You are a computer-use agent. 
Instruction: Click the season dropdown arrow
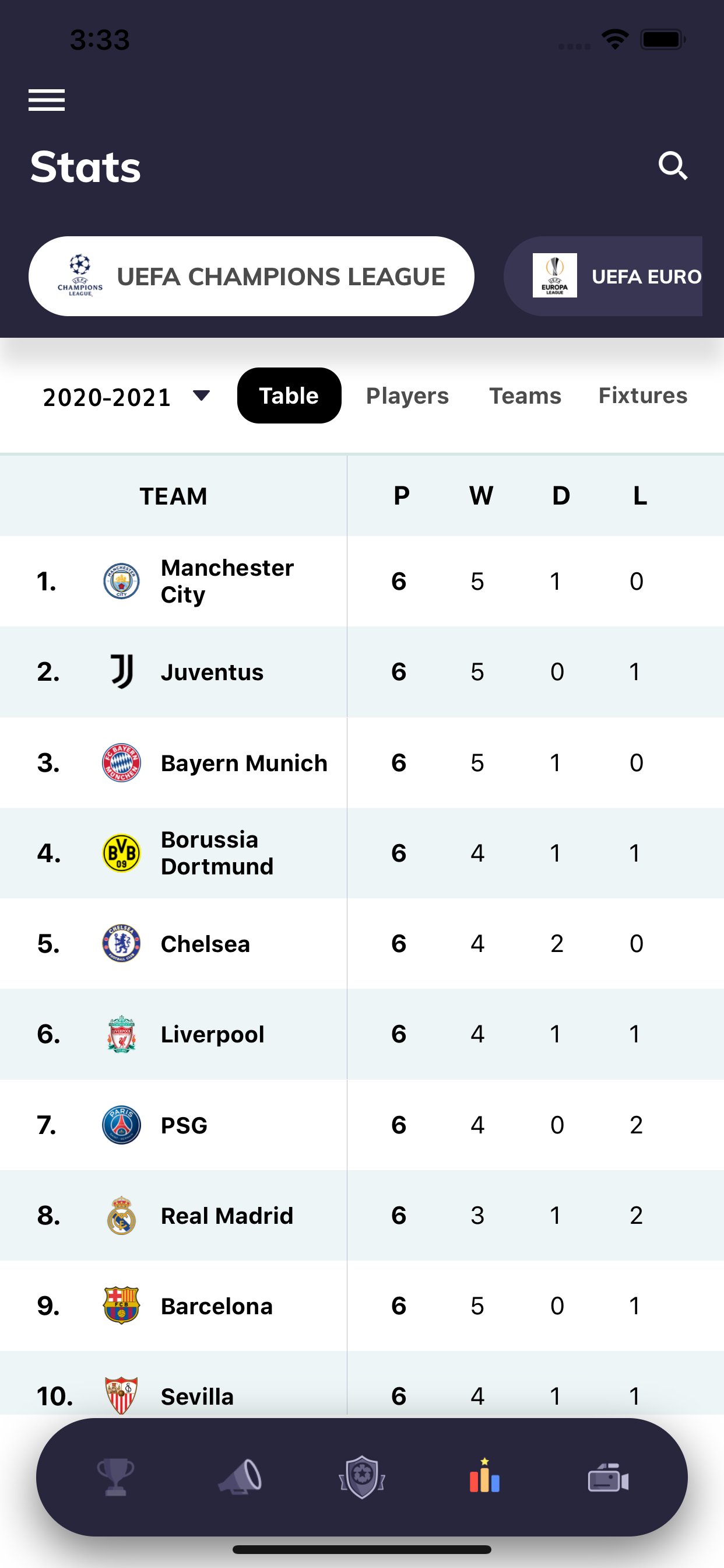click(201, 395)
